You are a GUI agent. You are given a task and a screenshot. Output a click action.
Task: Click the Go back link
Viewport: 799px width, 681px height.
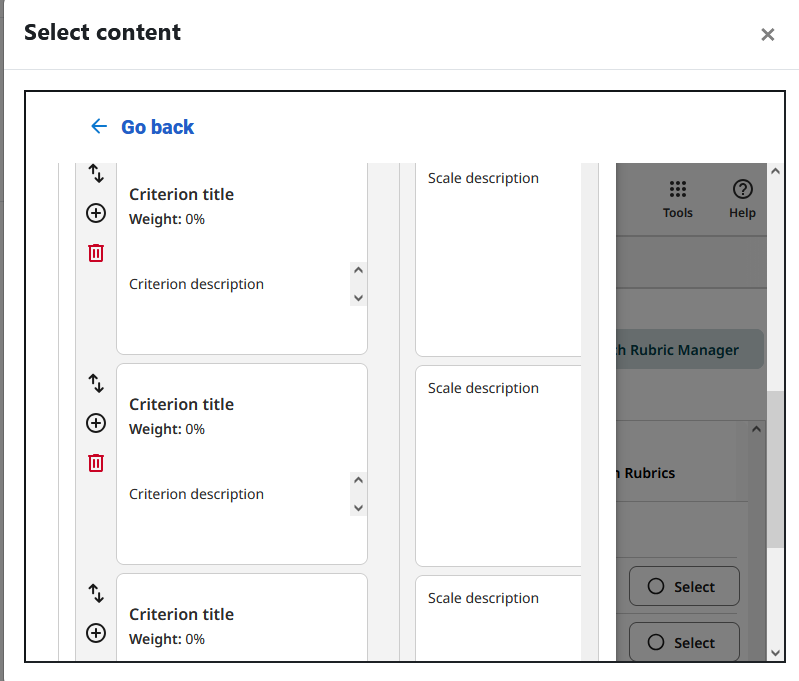[x=142, y=127]
